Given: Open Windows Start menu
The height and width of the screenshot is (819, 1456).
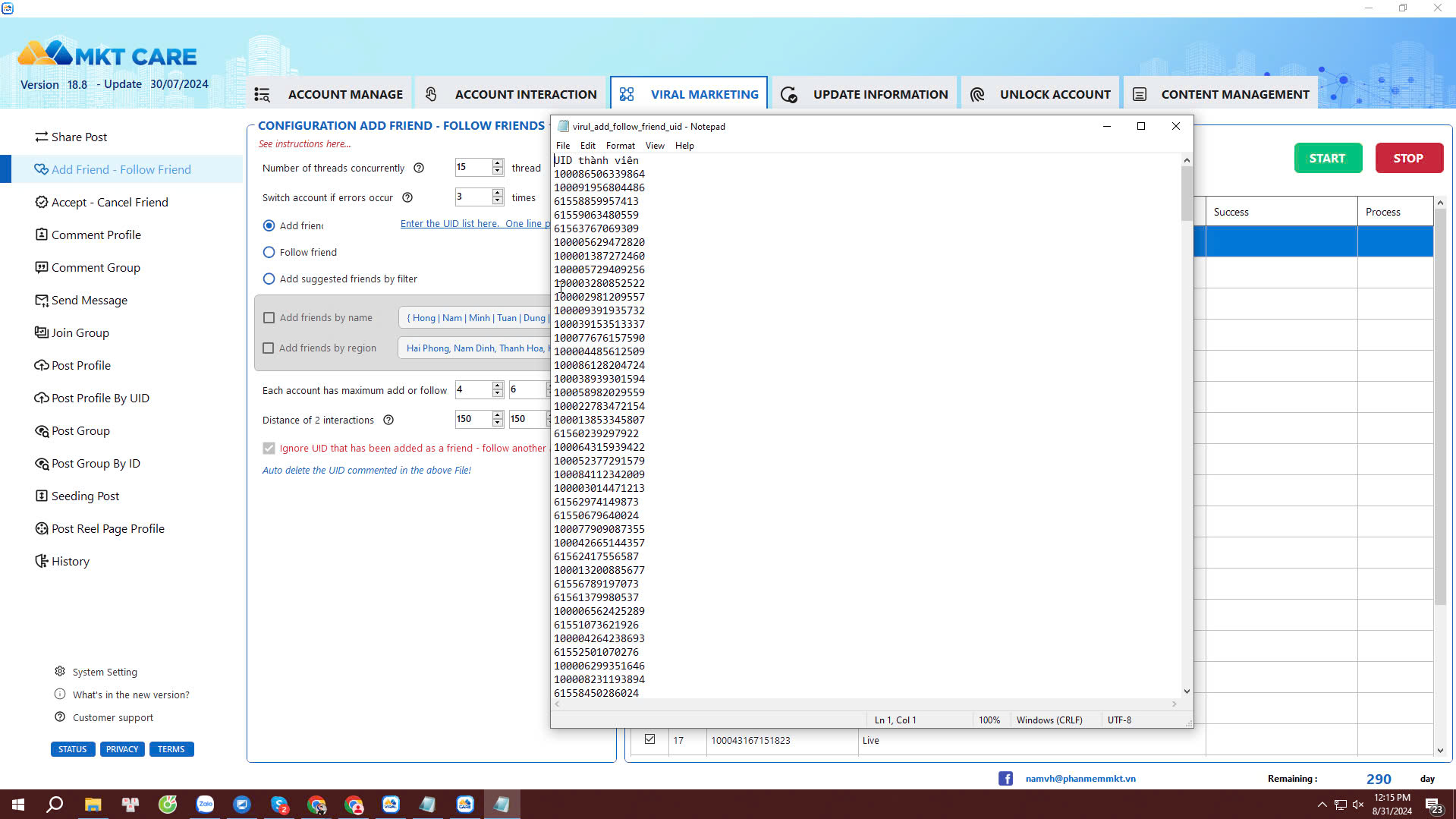Looking at the screenshot, I should (18, 805).
